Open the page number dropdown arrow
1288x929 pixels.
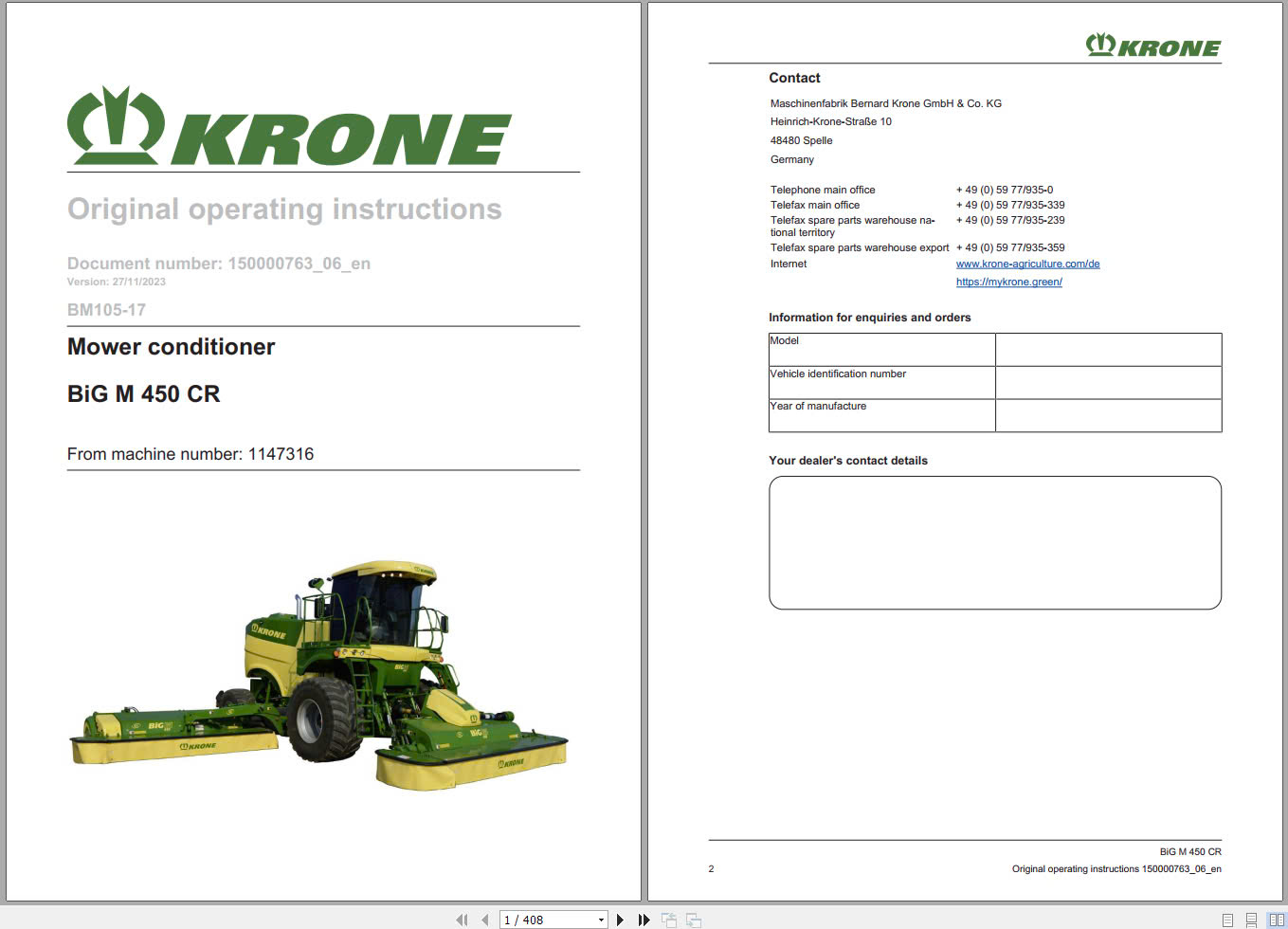coord(601,920)
